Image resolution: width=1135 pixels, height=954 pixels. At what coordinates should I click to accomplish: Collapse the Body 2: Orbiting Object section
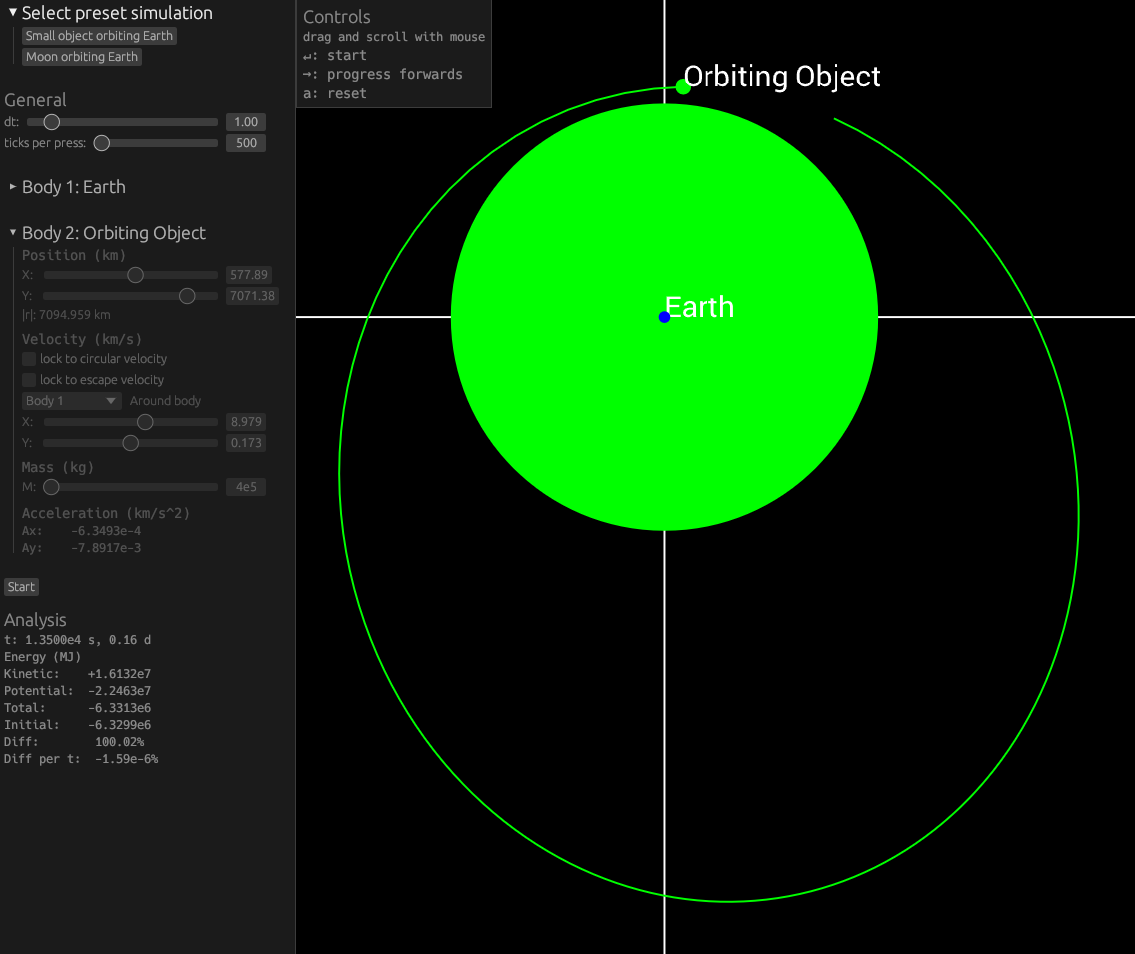click(13, 233)
